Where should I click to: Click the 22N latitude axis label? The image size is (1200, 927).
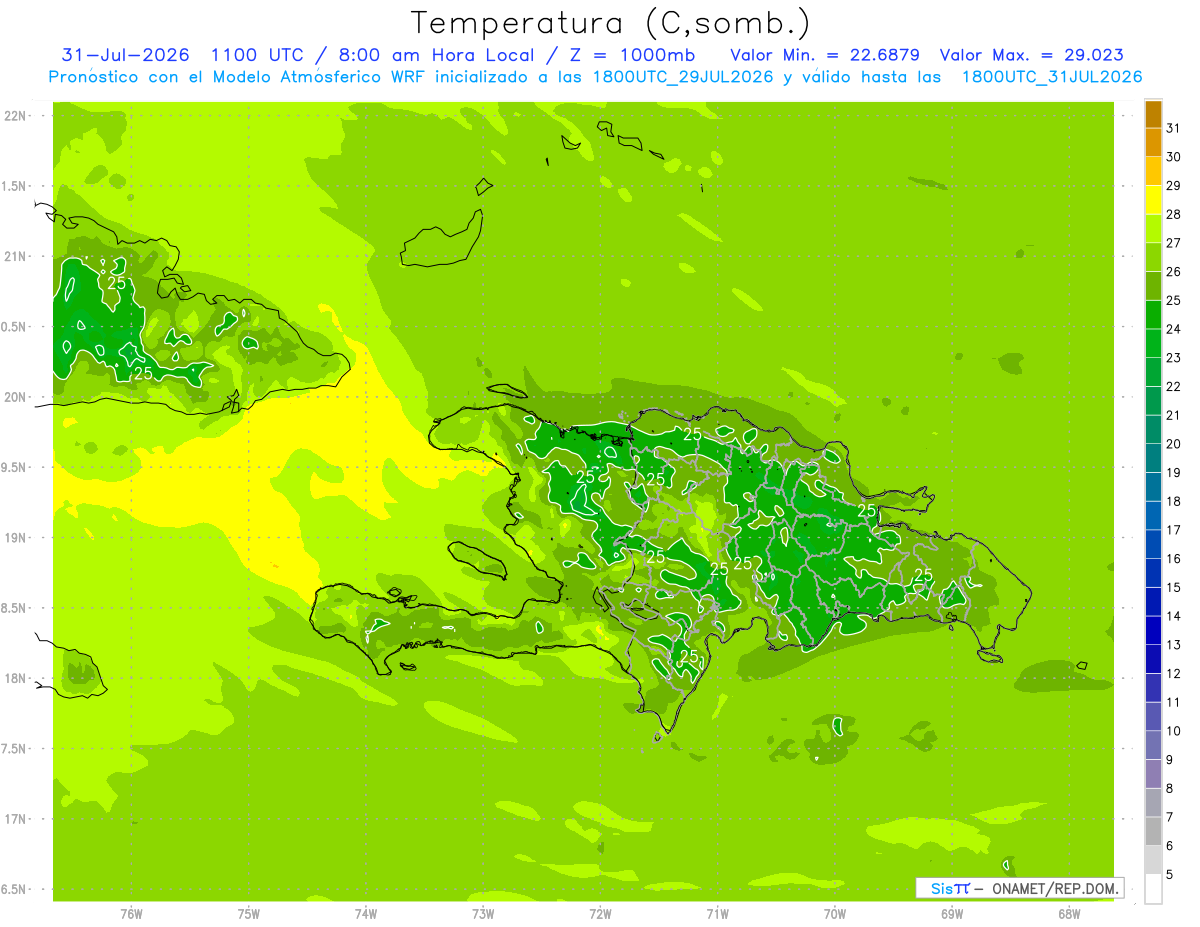coord(16,116)
